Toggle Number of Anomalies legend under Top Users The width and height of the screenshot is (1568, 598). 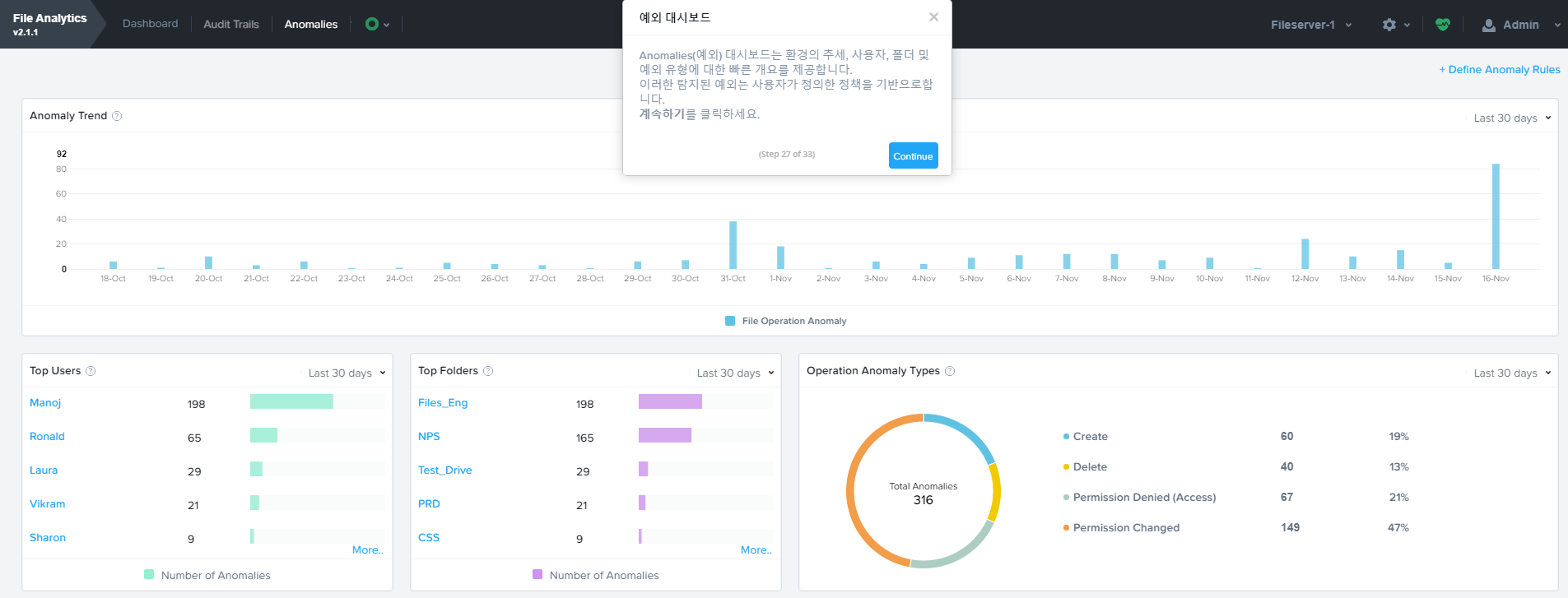click(x=207, y=575)
